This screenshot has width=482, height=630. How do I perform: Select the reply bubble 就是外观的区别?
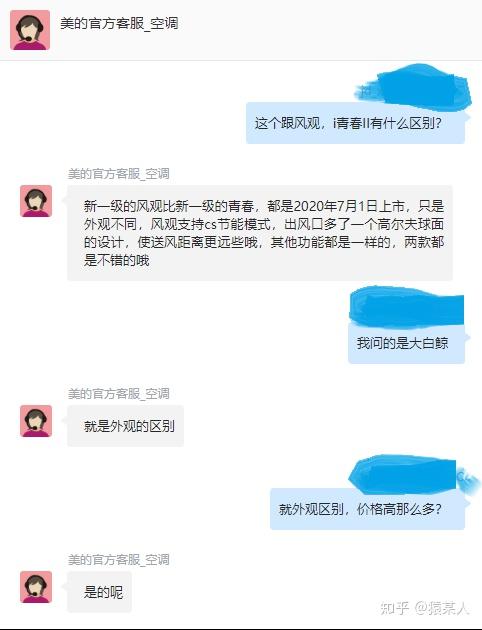pos(125,426)
